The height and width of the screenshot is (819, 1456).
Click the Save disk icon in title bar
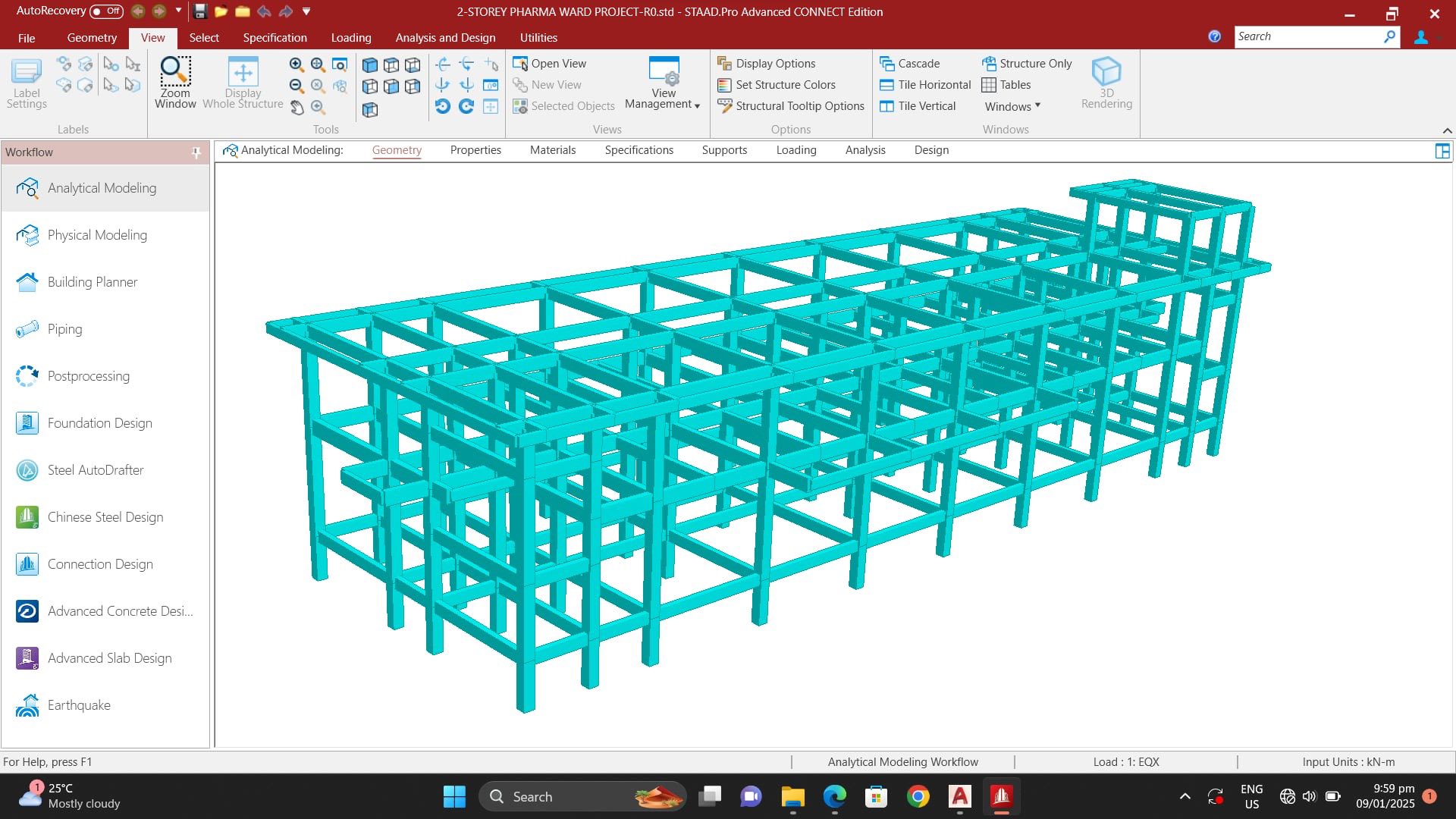(x=200, y=11)
